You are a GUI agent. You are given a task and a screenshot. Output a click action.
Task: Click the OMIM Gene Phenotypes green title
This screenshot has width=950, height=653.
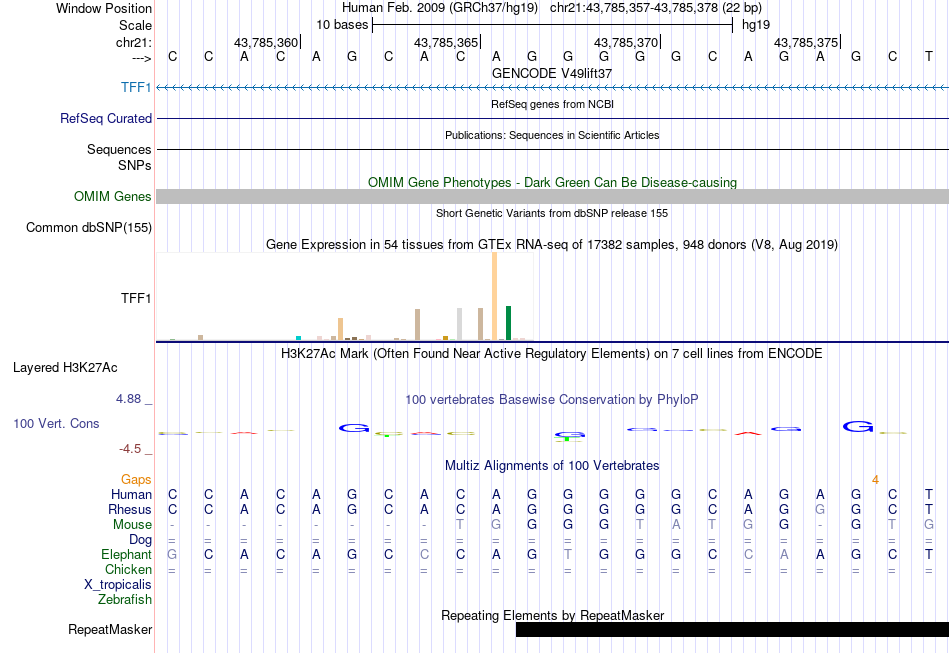(x=552, y=182)
